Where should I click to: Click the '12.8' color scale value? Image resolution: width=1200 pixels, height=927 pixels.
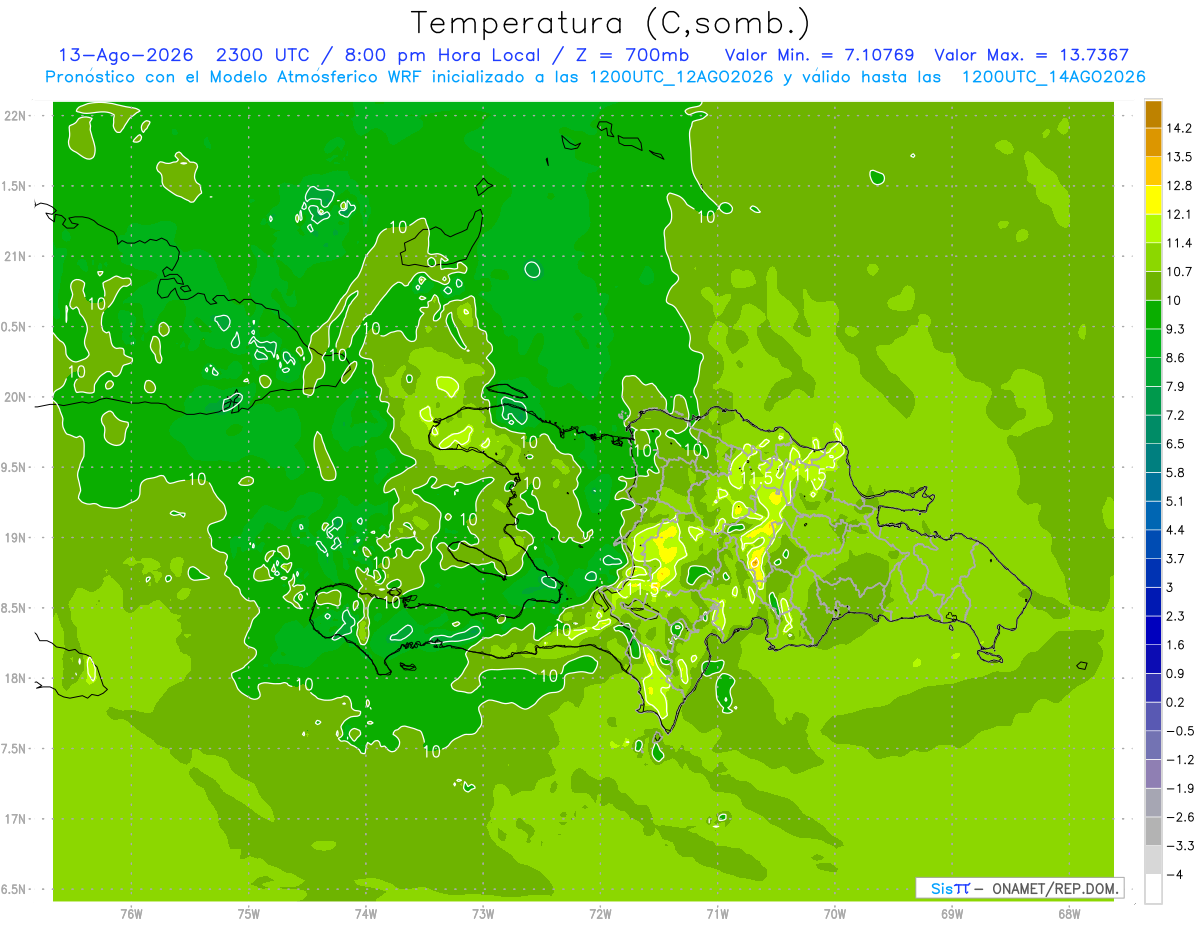tap(1179, 186)
